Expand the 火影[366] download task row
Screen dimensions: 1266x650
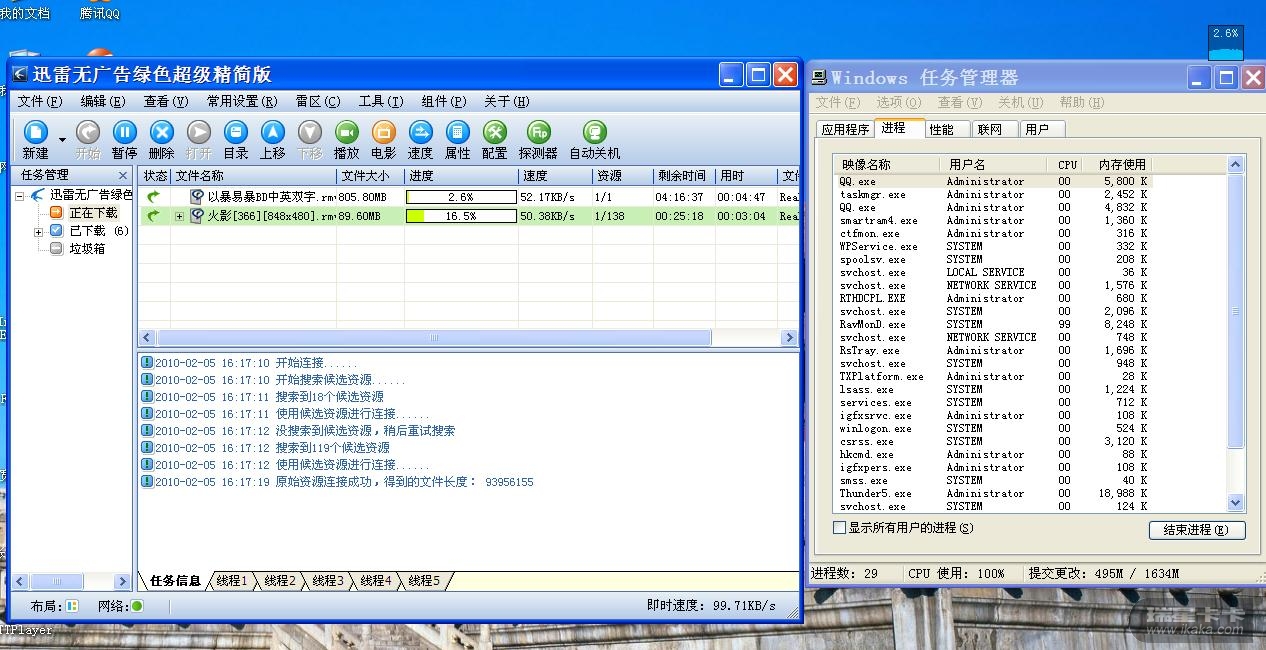(x=180, y=216)
